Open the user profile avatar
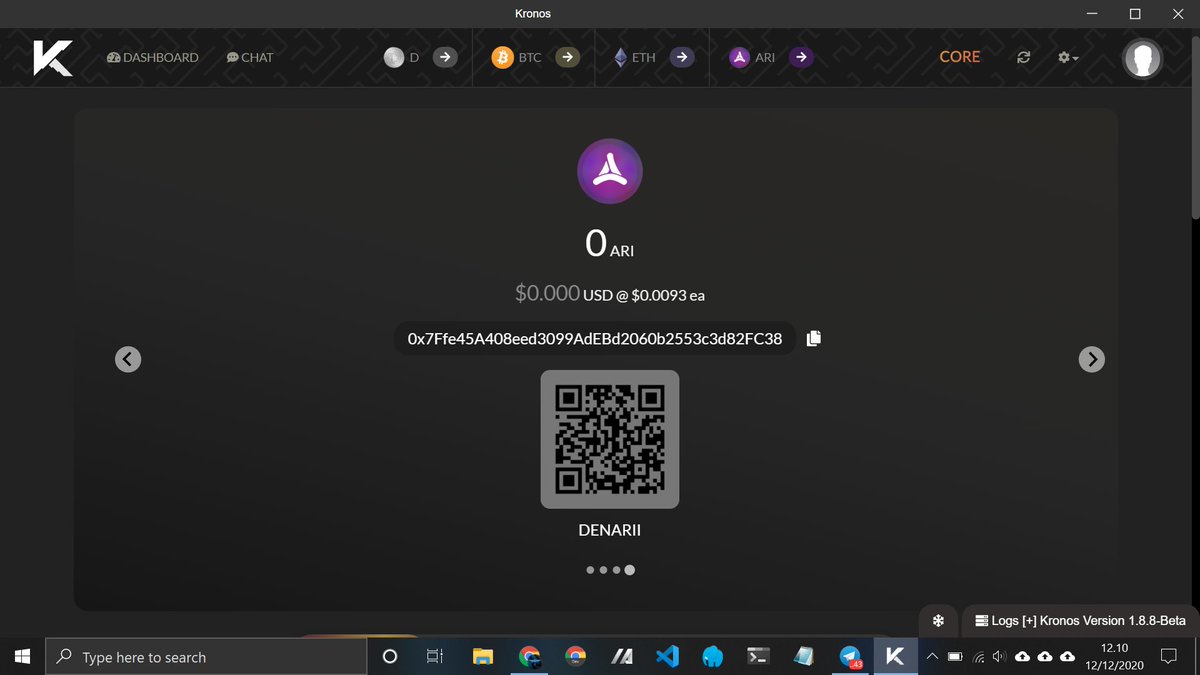Screen dimensions: 1200x675 click(1143, 58)
